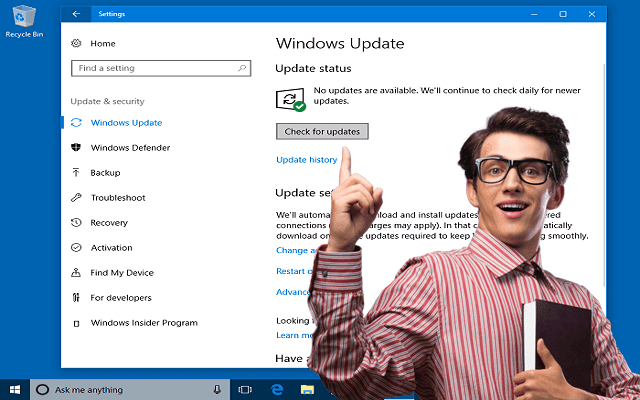
Task: Open Windows Insider Program settings
Action: pos(144,323)
